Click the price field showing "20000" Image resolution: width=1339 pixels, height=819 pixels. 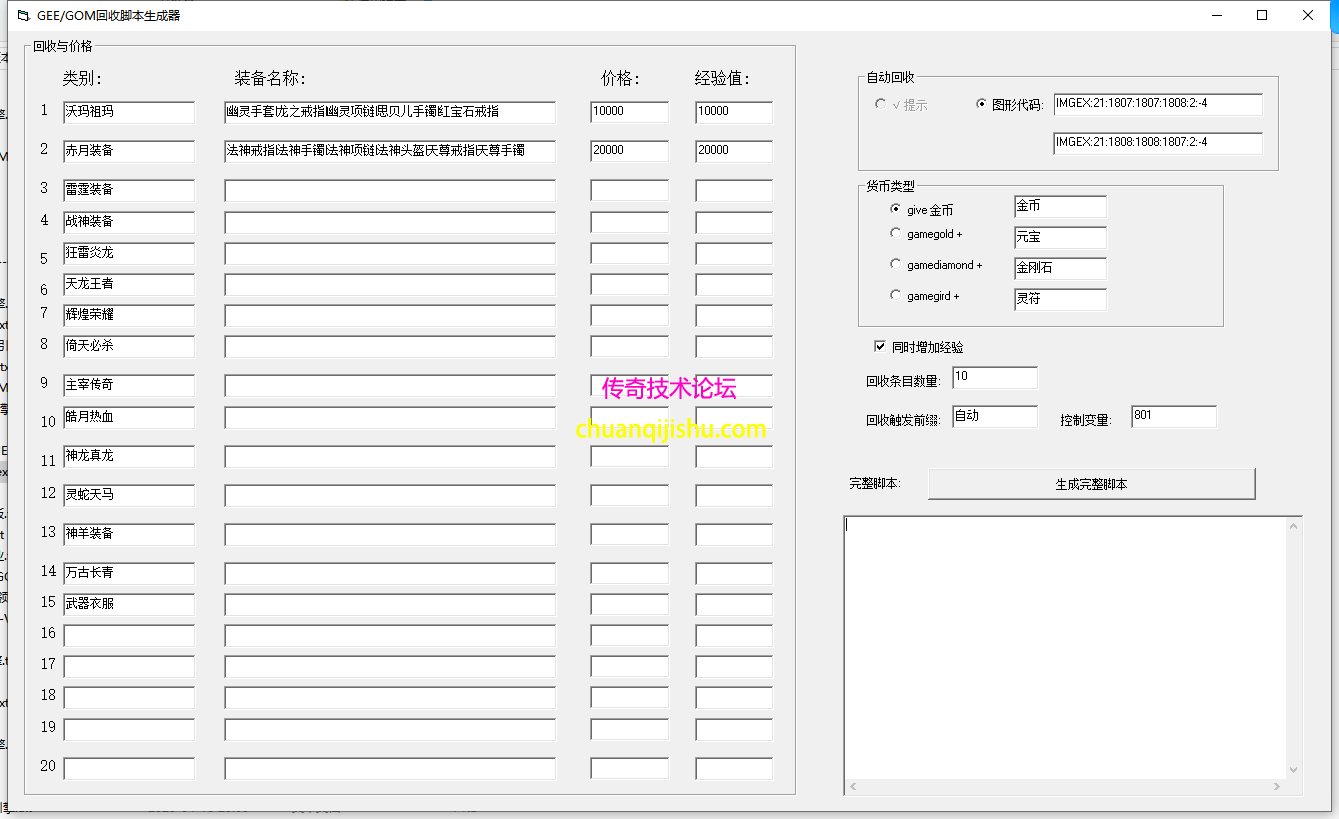[x=629, y=151]
